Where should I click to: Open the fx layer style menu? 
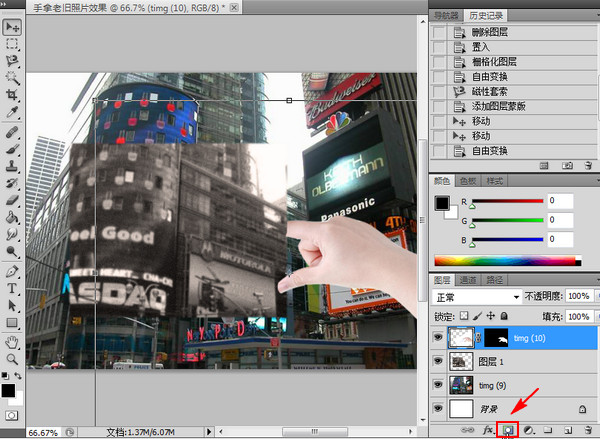tap(488, 430)
